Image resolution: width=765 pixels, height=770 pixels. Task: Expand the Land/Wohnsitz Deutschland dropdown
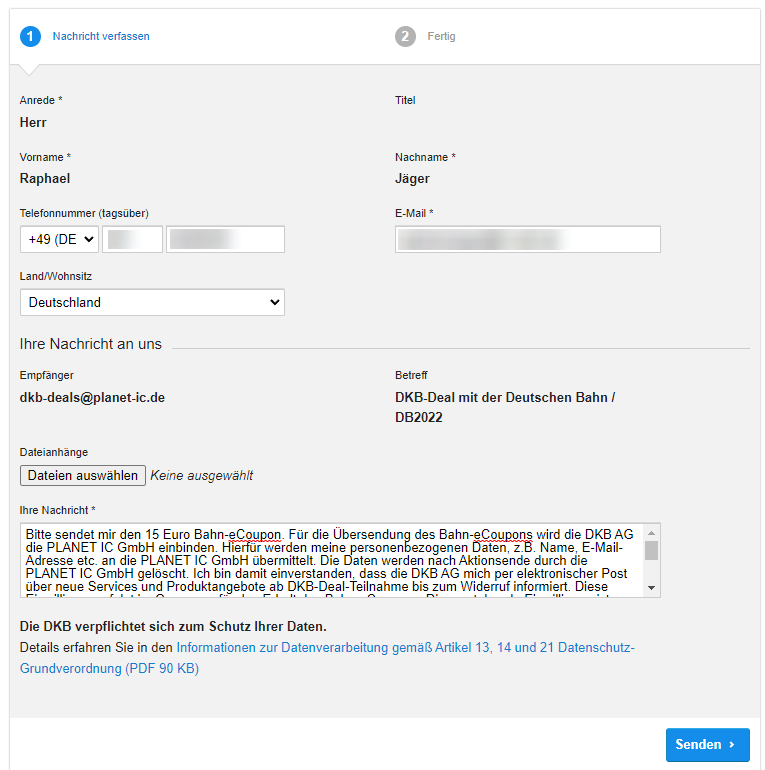(x=152, y=302)
